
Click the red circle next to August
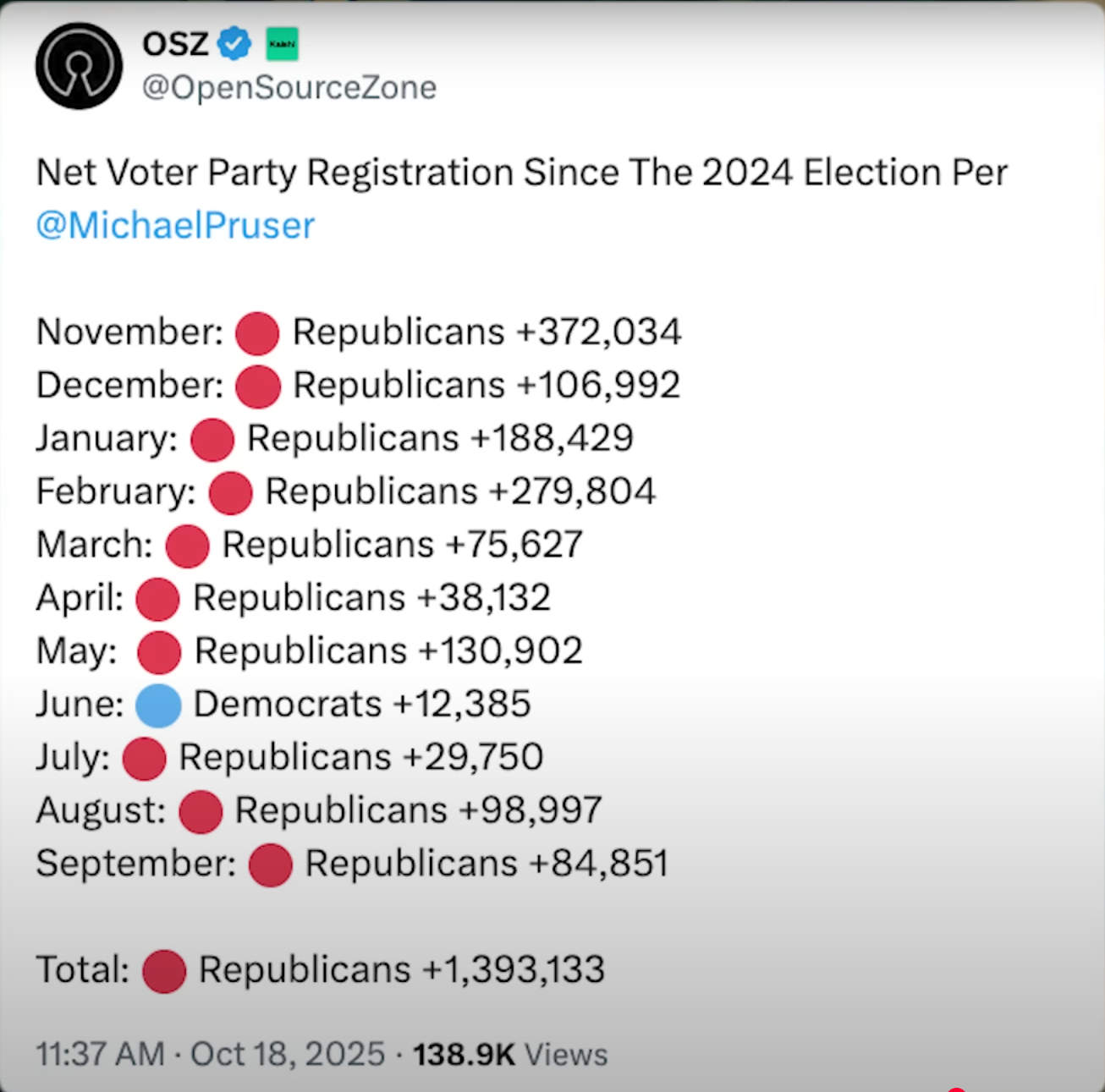(201, 812)
